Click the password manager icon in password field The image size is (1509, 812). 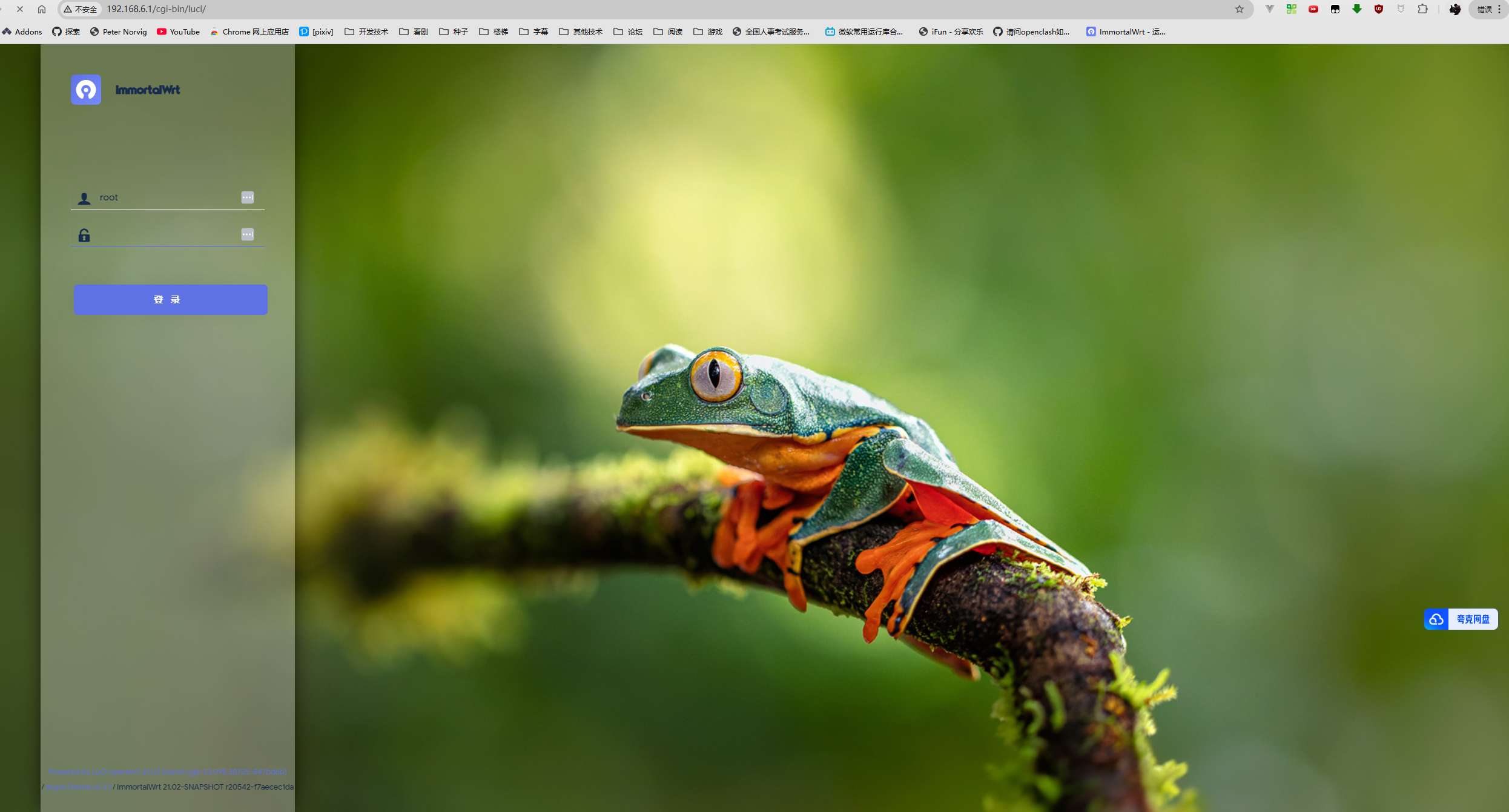pos(247,234)
